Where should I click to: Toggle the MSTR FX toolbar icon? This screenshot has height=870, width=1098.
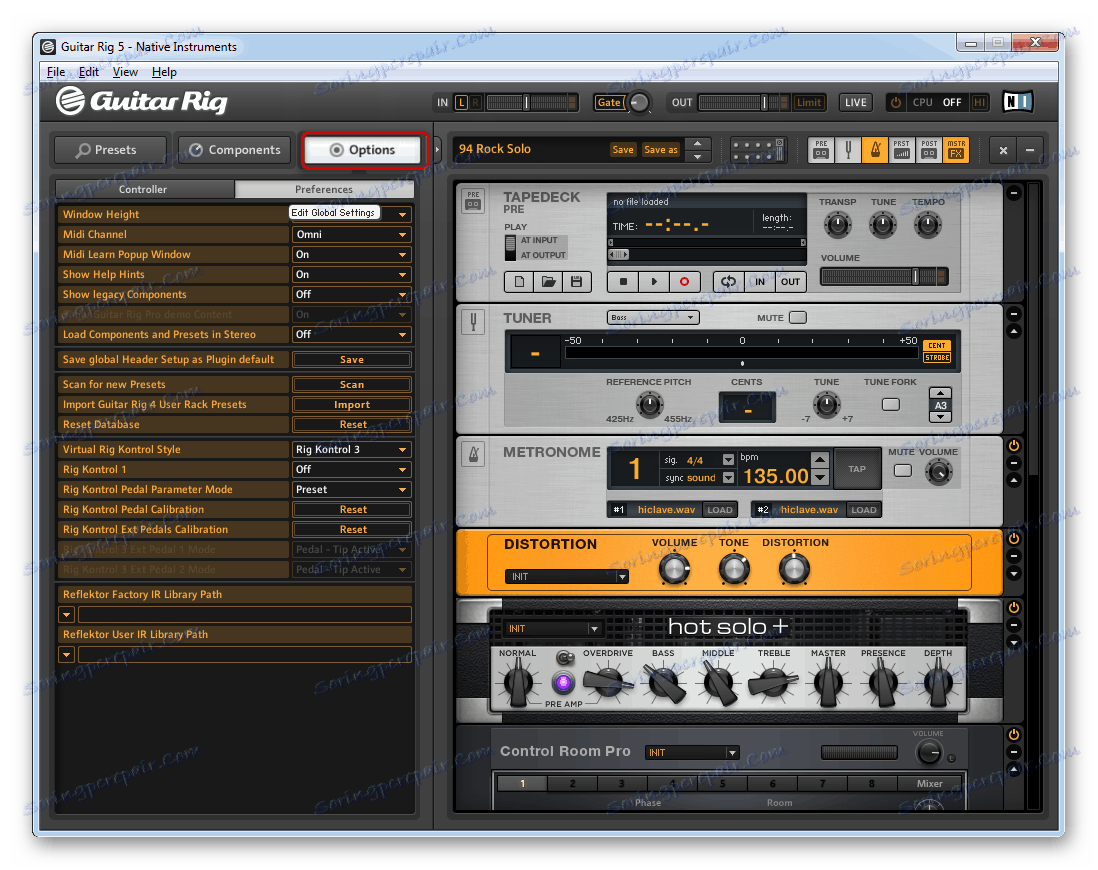(956, 149)
